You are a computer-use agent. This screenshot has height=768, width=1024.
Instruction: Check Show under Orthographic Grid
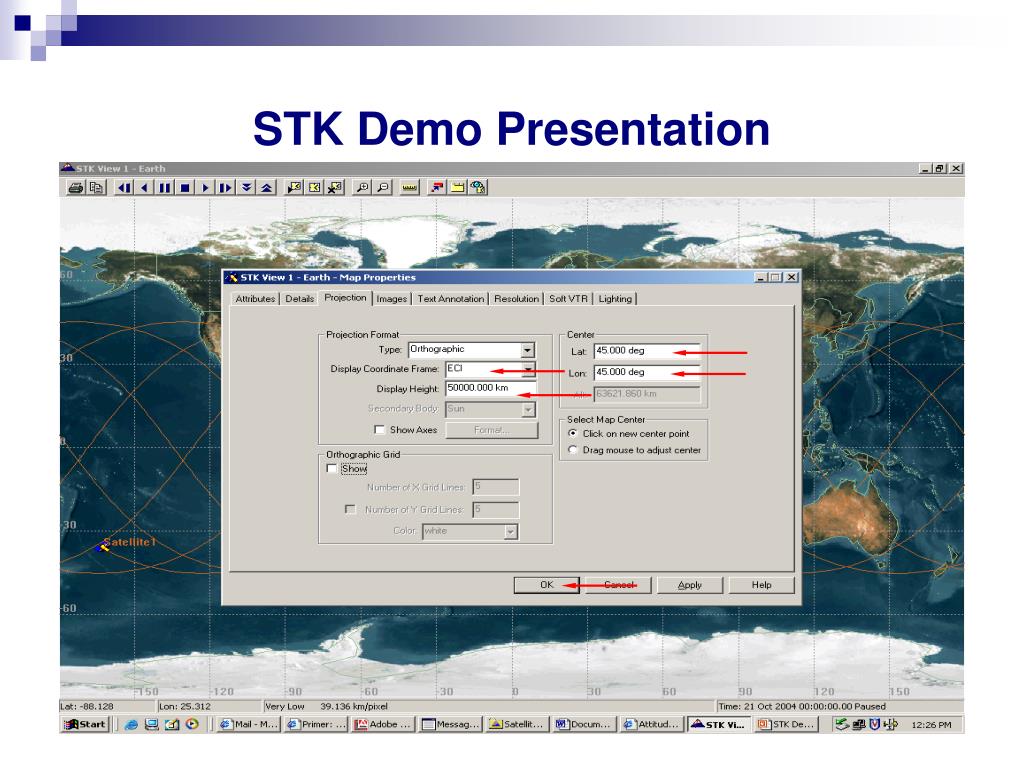point(332,469)
